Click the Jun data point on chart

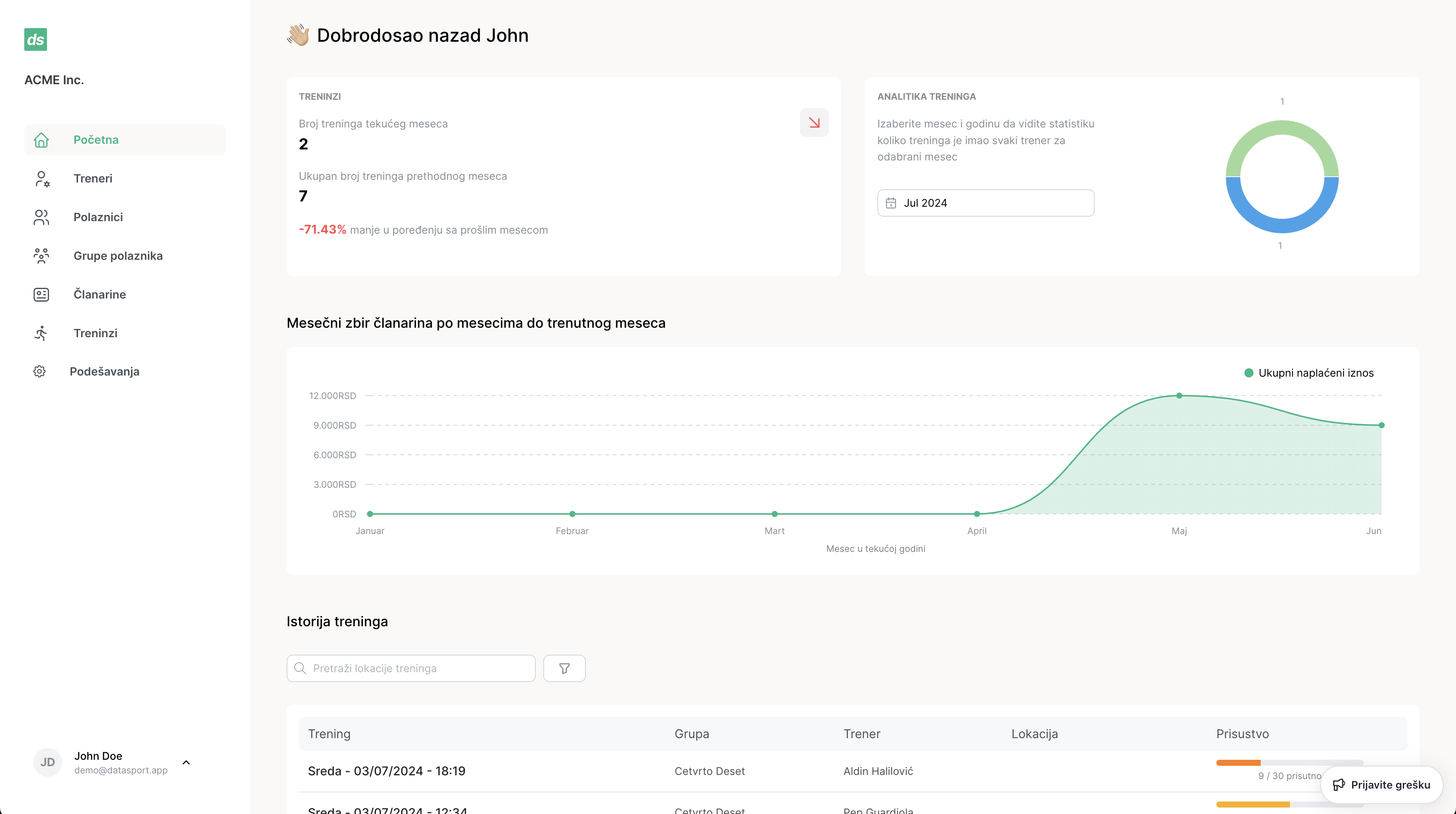point(1381,425)
